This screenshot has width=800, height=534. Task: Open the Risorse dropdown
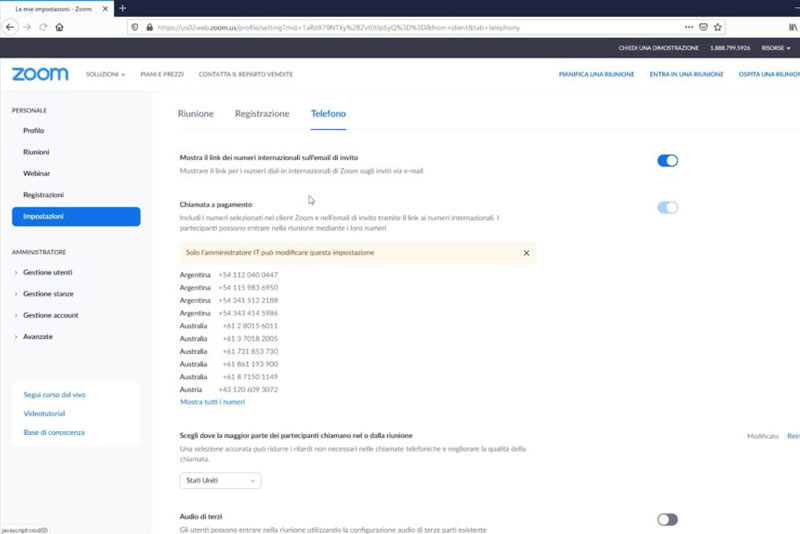coord(776,48)
